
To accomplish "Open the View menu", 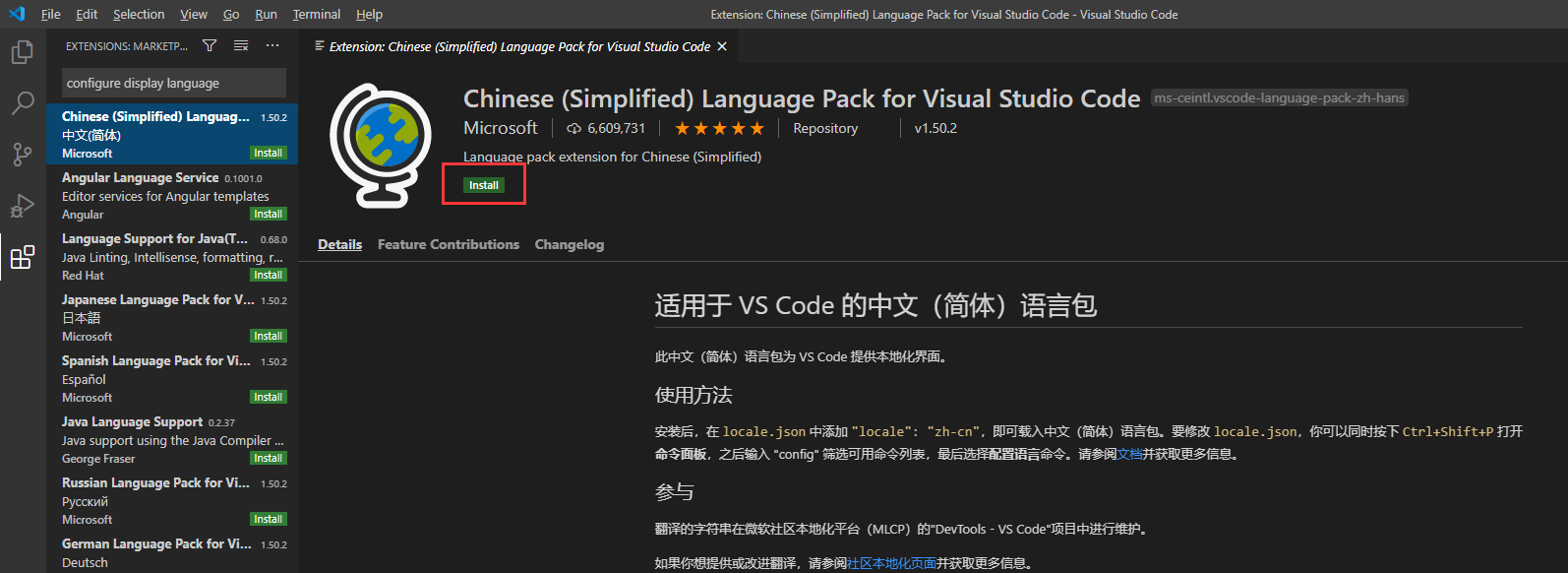I will coord(194,14).
